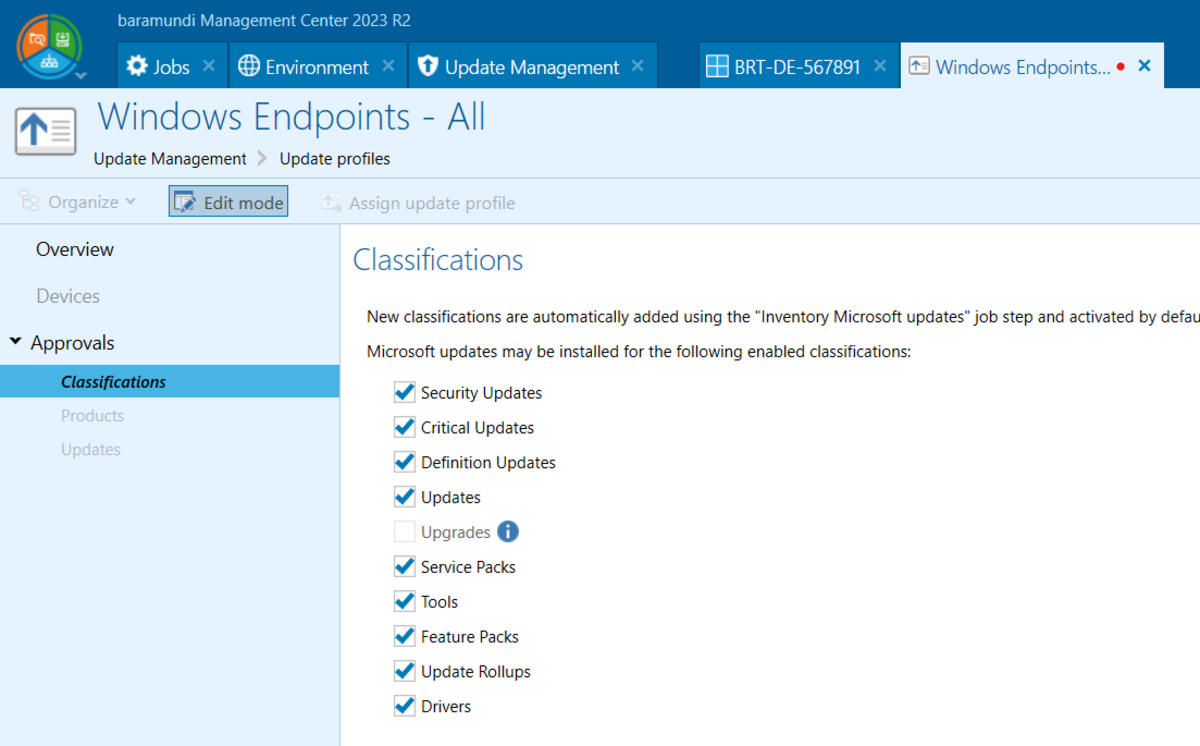Click the Jobs tab gear icon
The image size is (1200, 746).
pyautogui.click(x=137, y=67)
